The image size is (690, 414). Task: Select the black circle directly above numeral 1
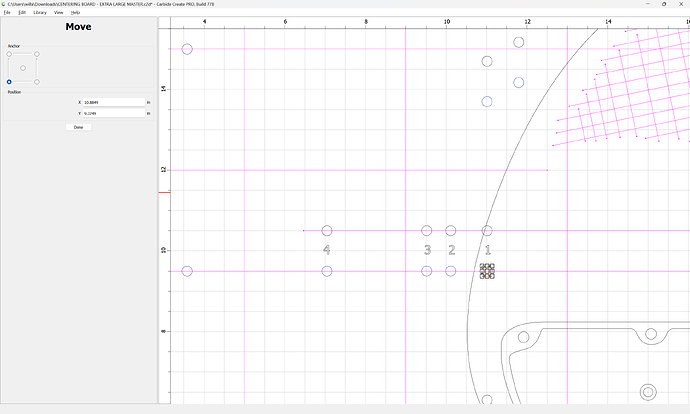[x=487, y=231]
